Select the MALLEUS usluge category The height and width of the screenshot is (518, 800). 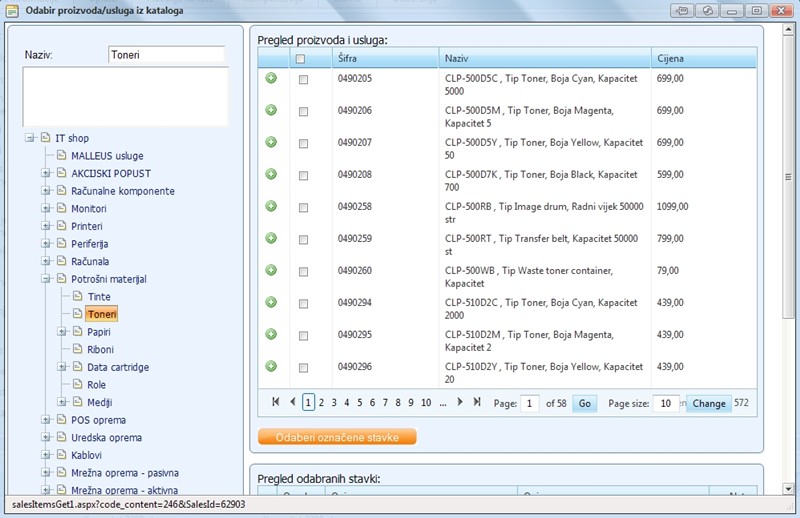pos(107,156)
